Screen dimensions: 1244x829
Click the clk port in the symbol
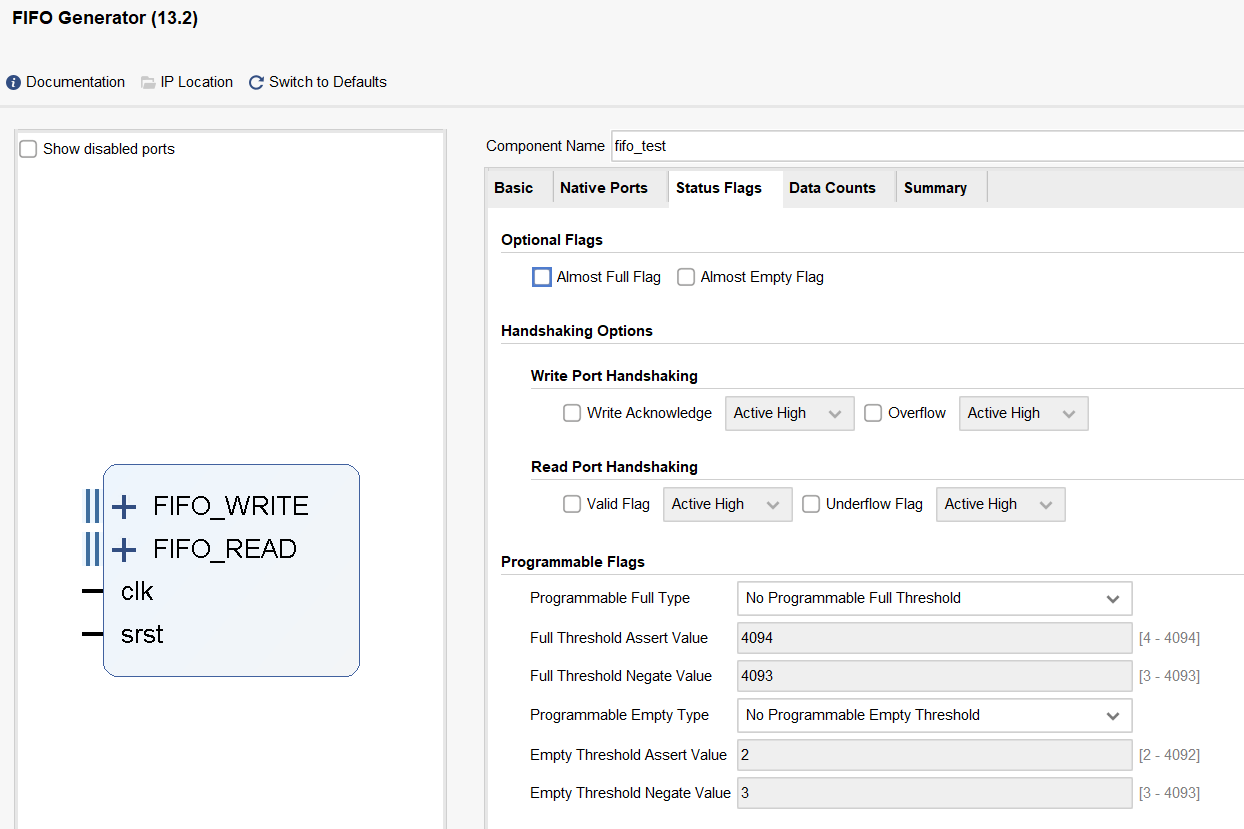pyautogui.click(x=137, y=592)
